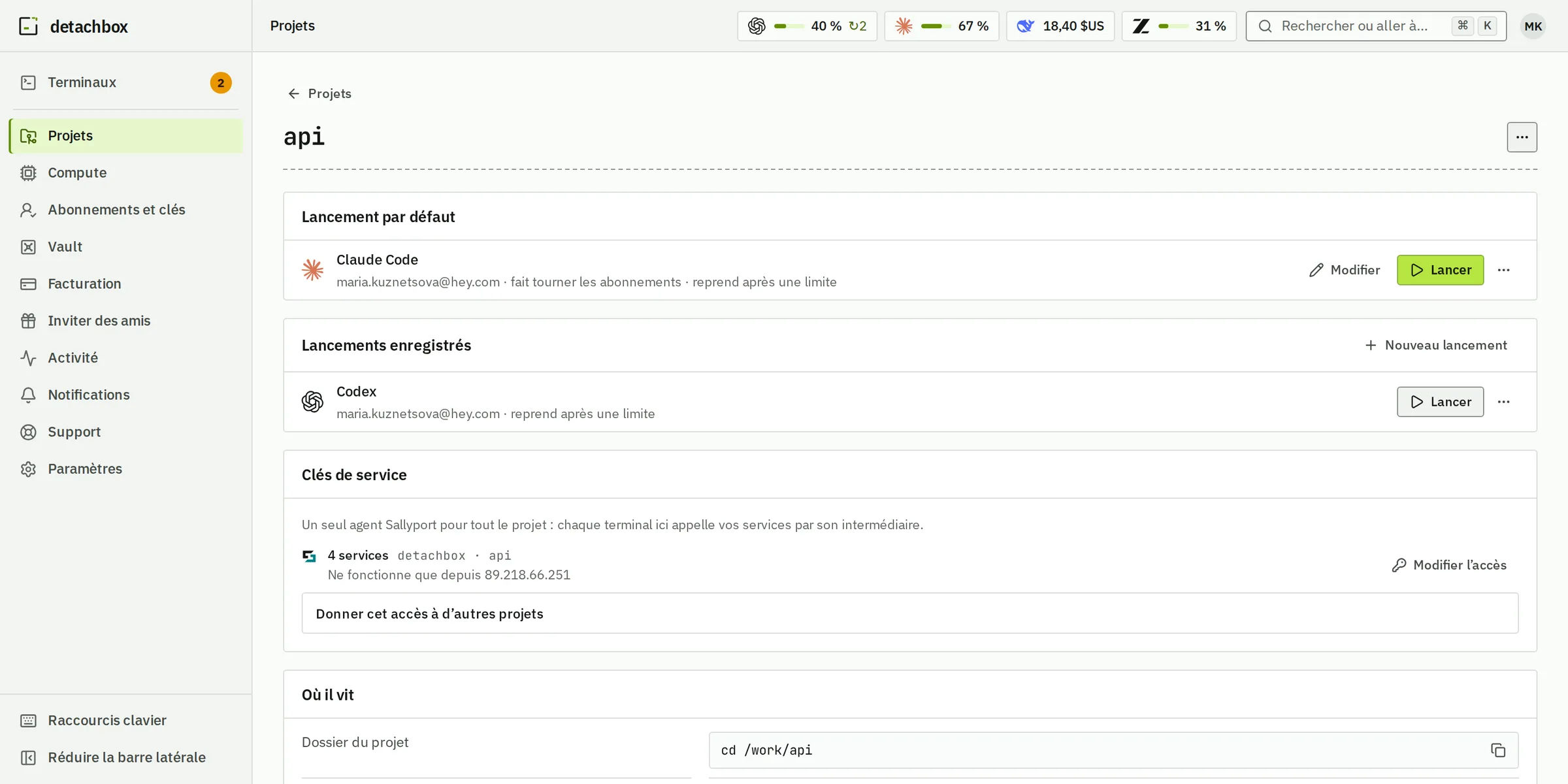
Task: Open Terminaux in the sidebar
Action: 125,82
